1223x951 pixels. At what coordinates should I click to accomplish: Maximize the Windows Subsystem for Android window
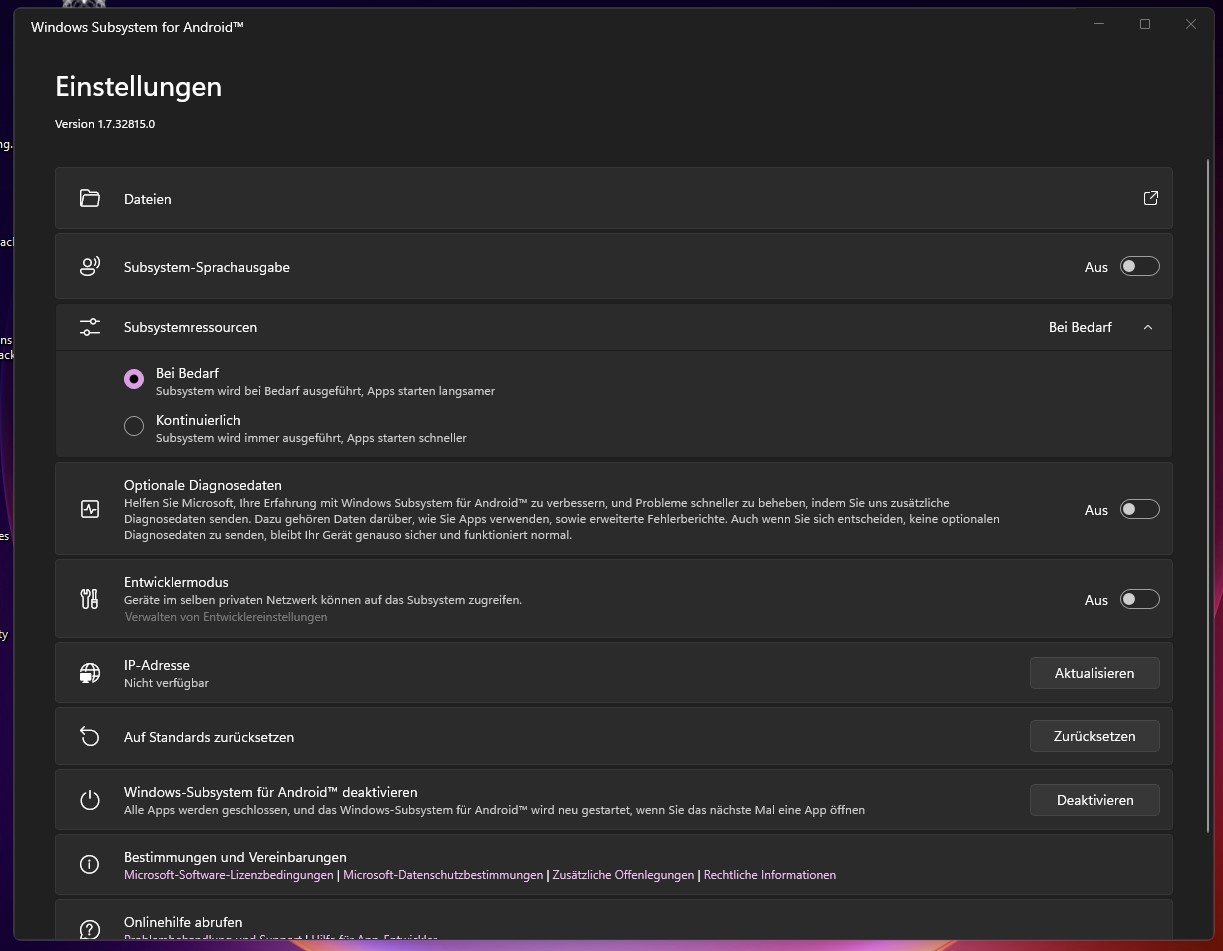click(1145, 24)
